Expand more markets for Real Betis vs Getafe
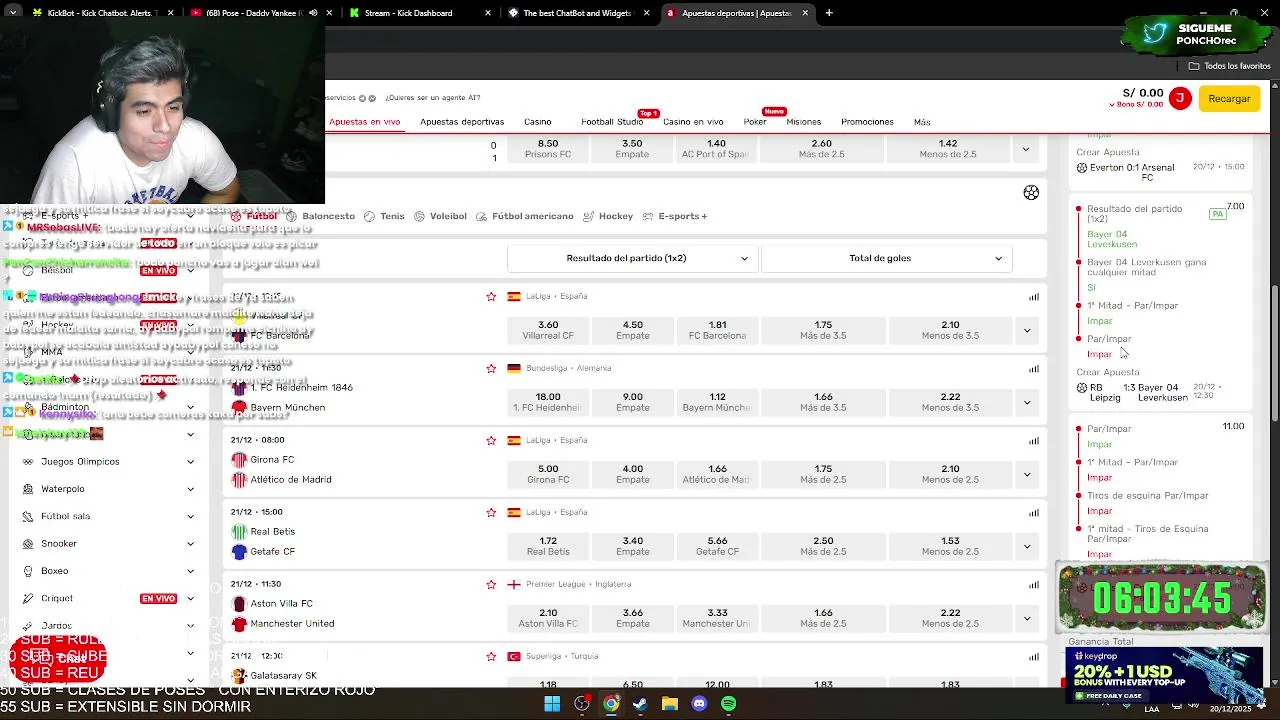The width and height of the screenshot is (1280, 720). 1026,546
